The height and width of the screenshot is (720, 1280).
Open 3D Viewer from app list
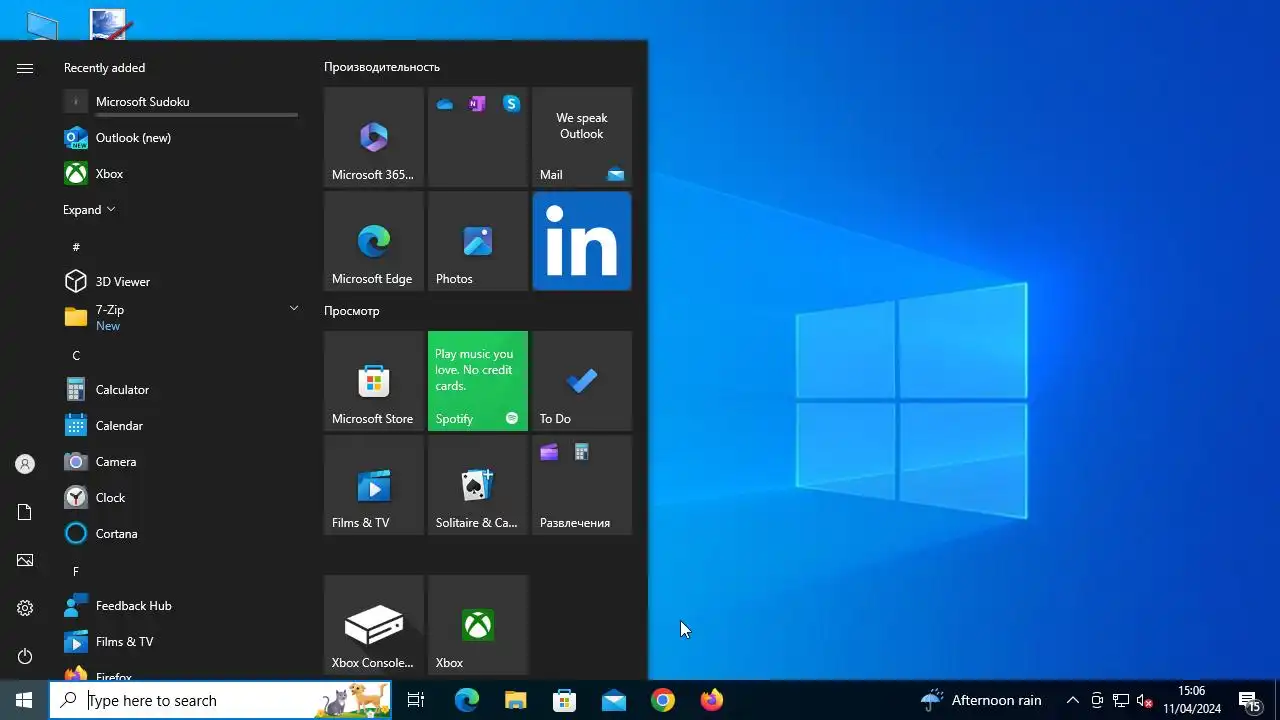click(182, 282)
